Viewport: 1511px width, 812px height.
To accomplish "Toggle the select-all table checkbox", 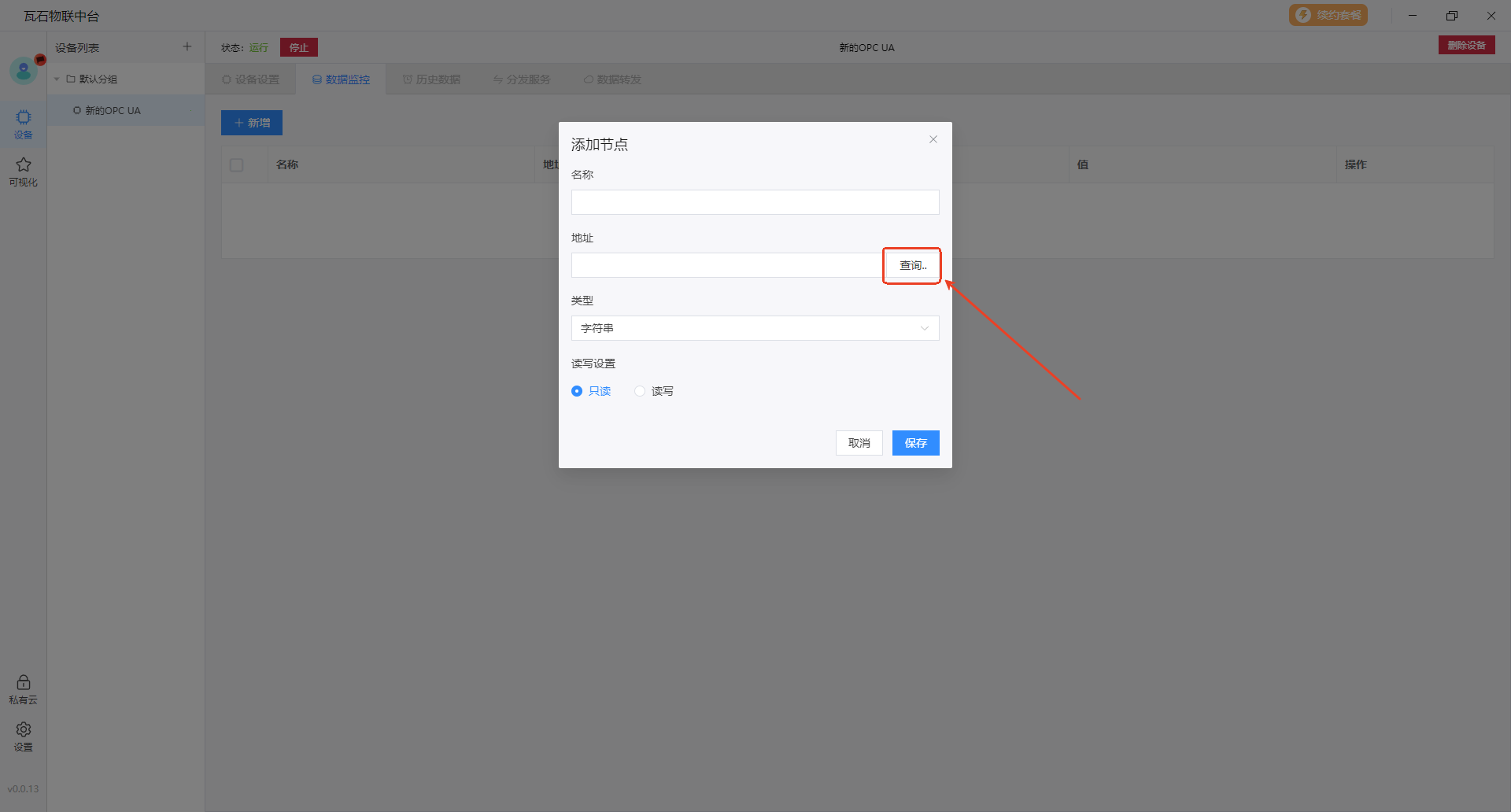I will 237,165.
